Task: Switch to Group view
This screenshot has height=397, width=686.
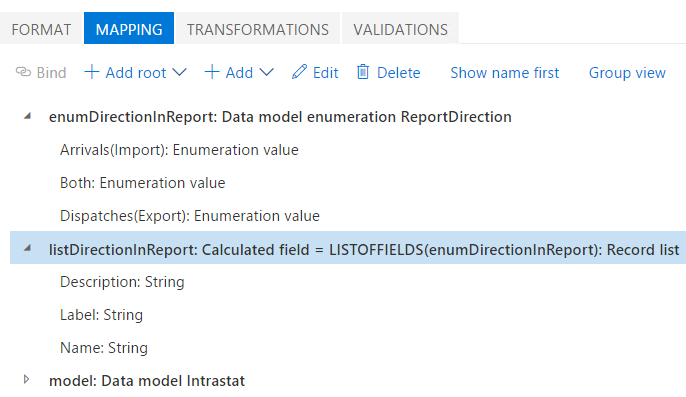Action: tap(627, 73)
